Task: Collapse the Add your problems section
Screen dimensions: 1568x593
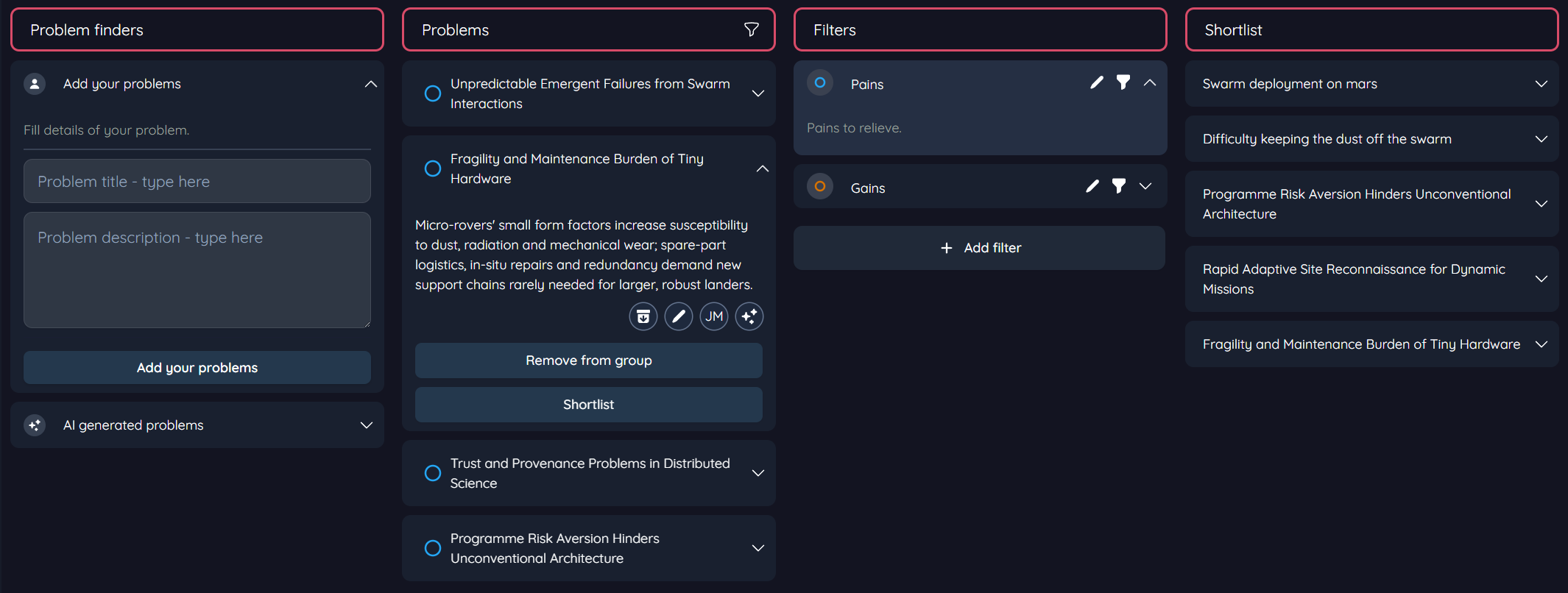Action: [370, 84]
